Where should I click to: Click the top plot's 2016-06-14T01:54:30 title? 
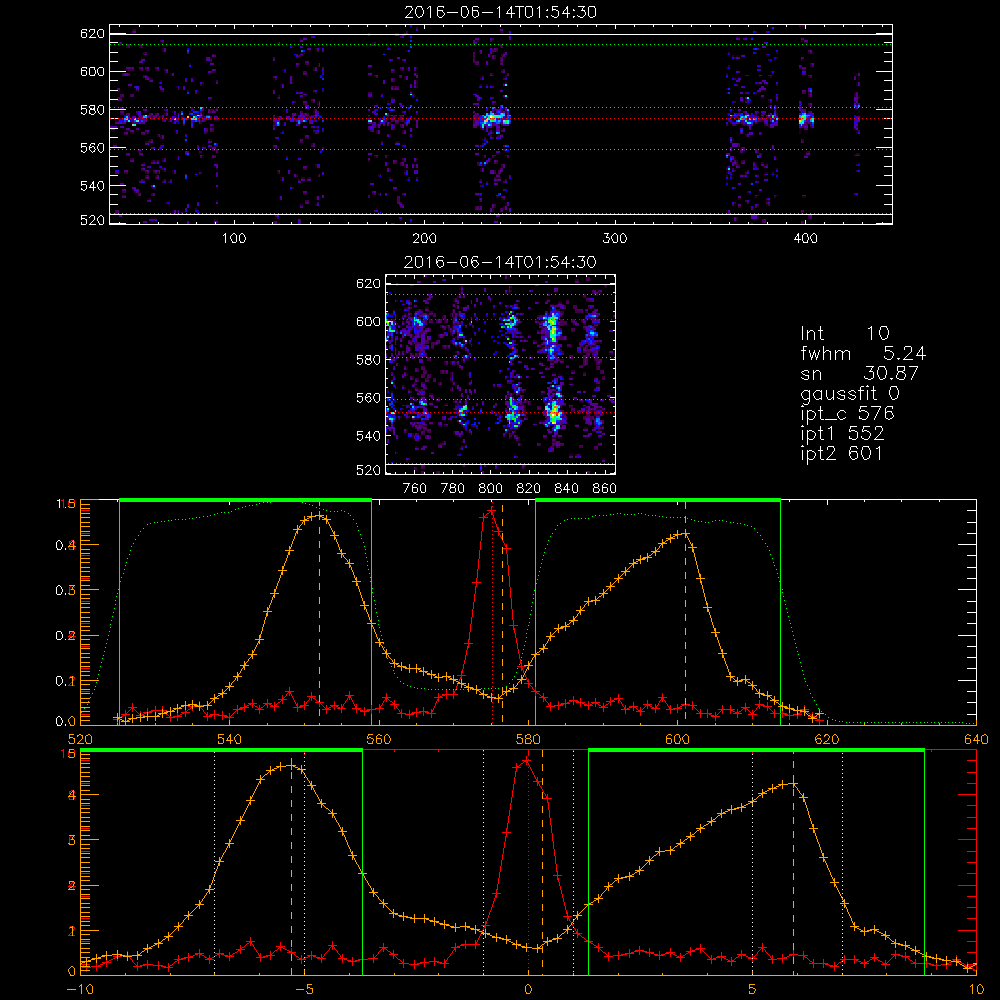point(500,12)
